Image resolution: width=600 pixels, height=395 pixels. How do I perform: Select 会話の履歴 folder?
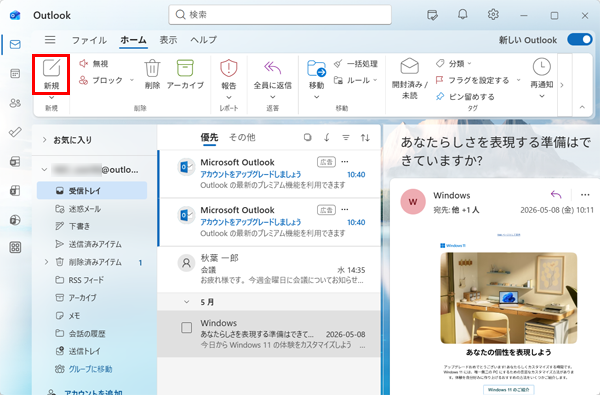92,334
